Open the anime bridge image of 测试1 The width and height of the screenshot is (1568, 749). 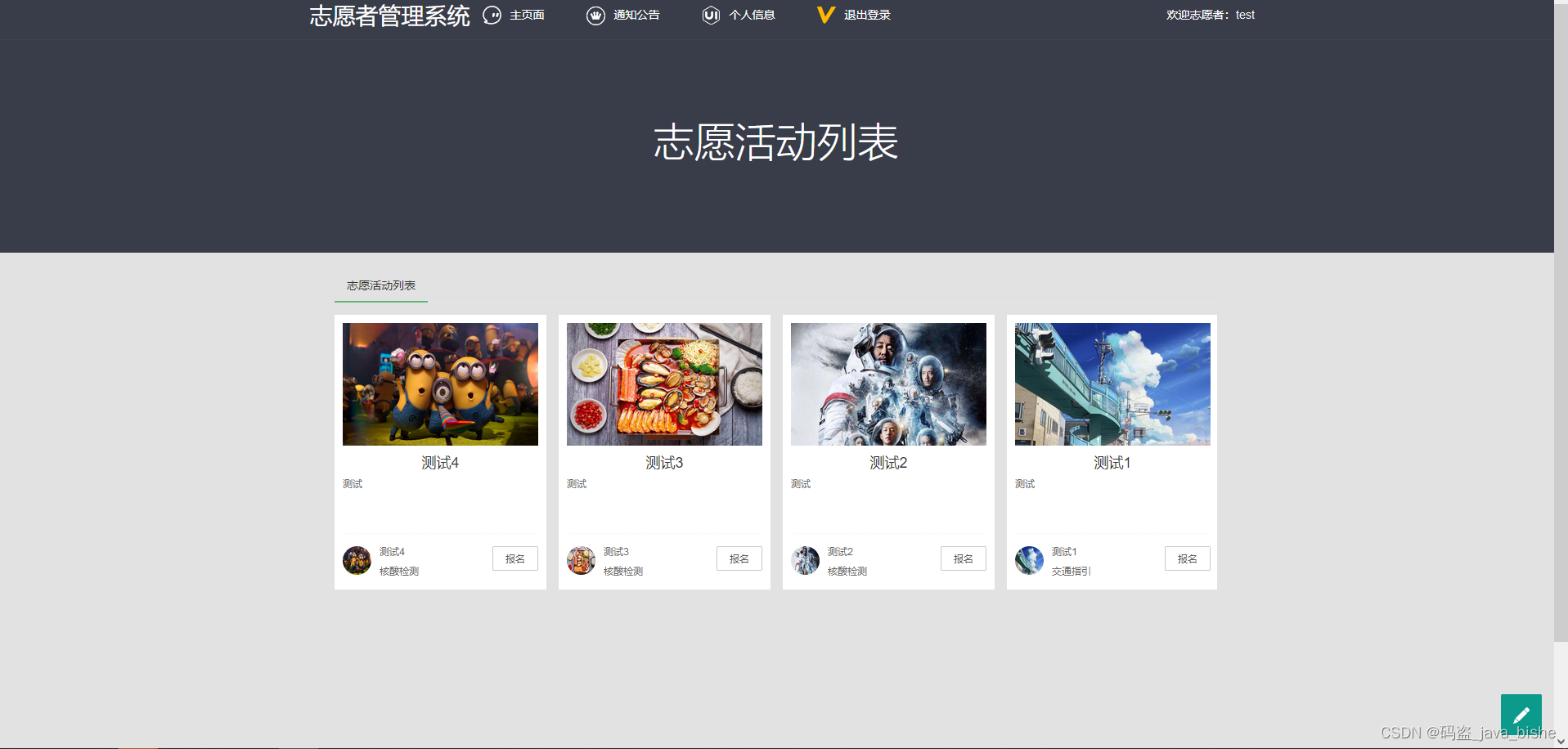[1112, 384]
